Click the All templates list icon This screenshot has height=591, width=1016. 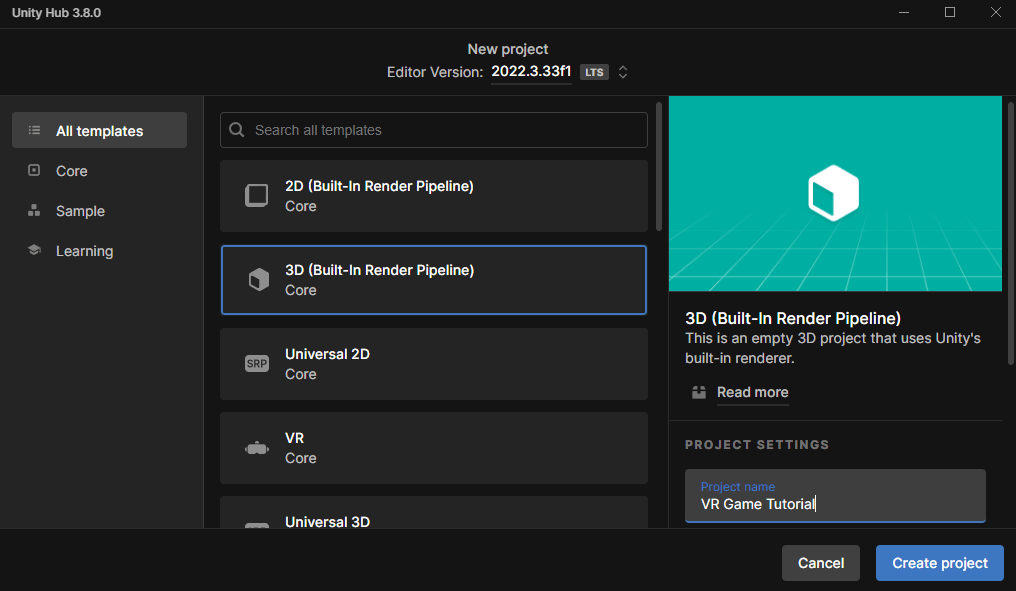tap(35, 131)
